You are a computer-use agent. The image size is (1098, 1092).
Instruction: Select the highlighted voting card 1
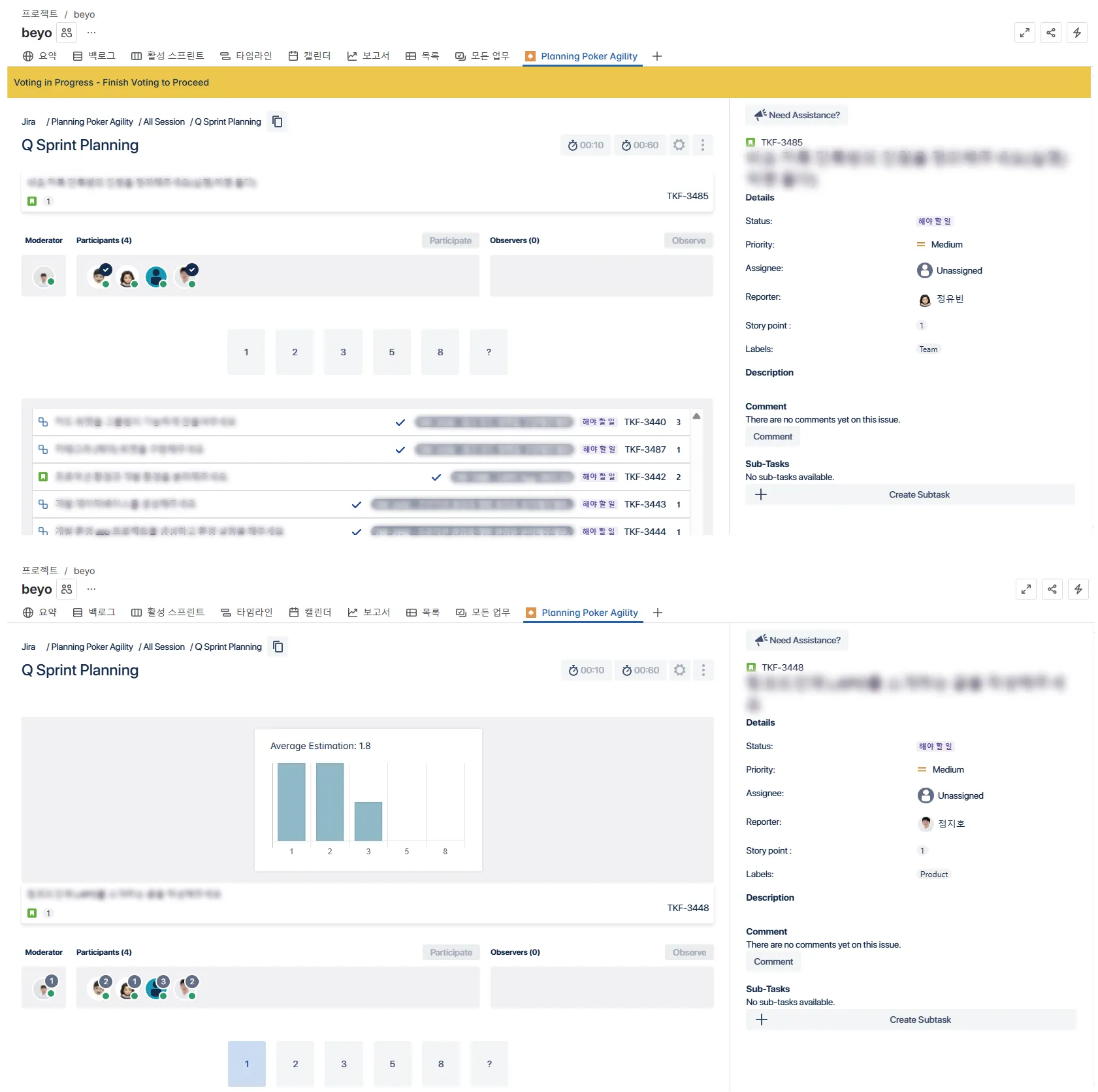click(247, 1064)
